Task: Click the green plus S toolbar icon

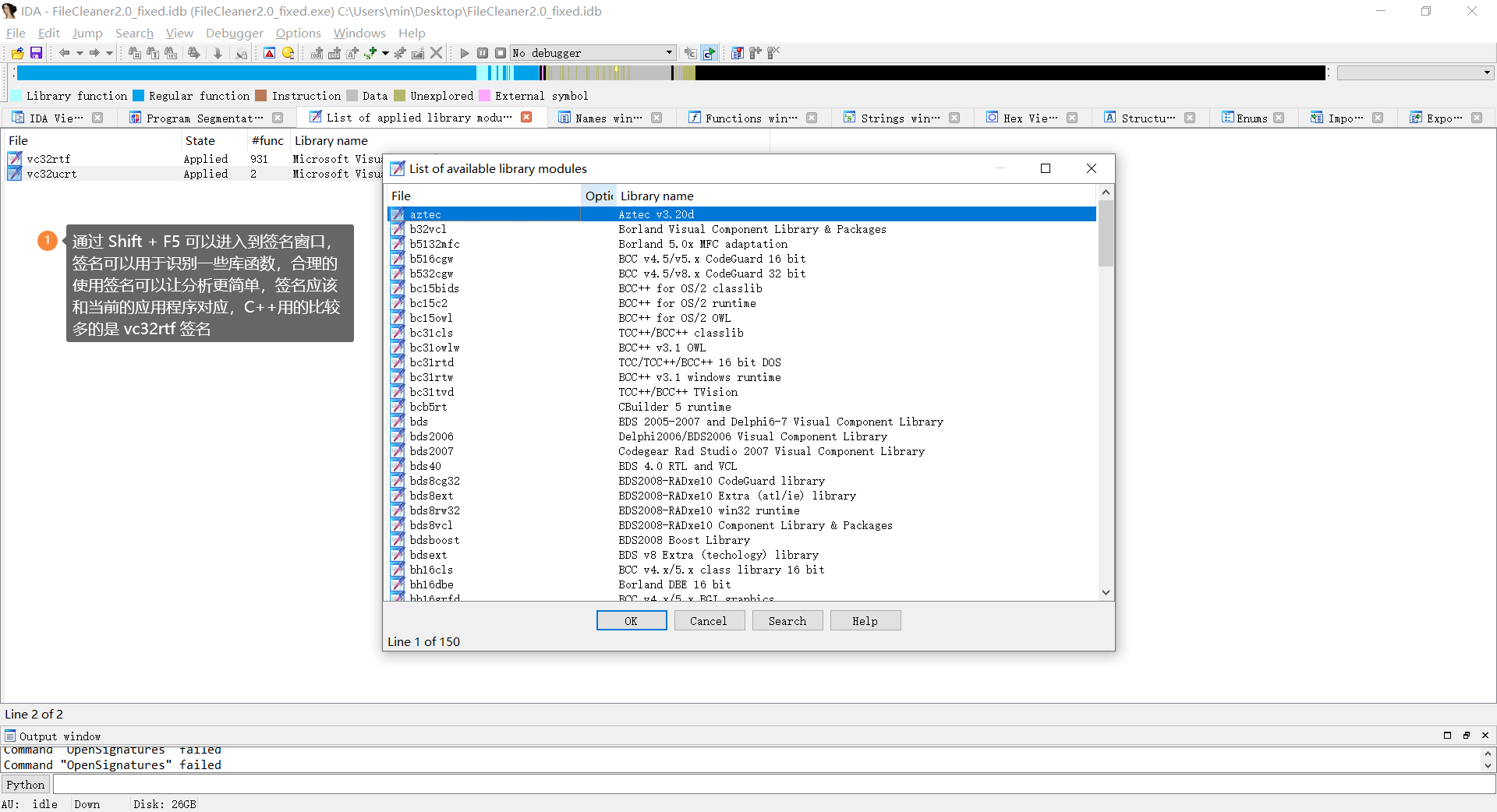Action: tap(370, 53)
